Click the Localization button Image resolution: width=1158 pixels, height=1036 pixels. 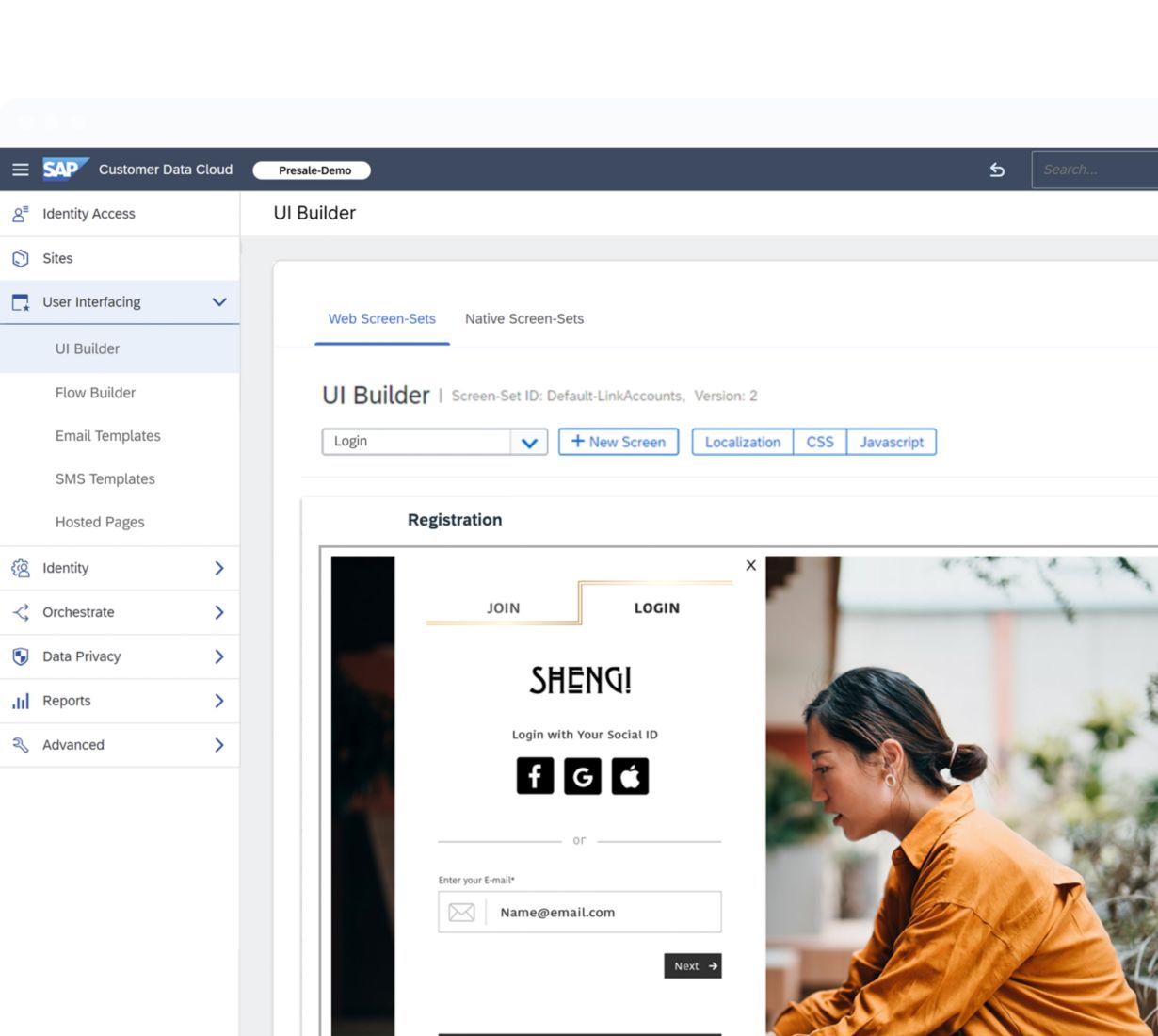pyautogui.click(x=742, y=442)
